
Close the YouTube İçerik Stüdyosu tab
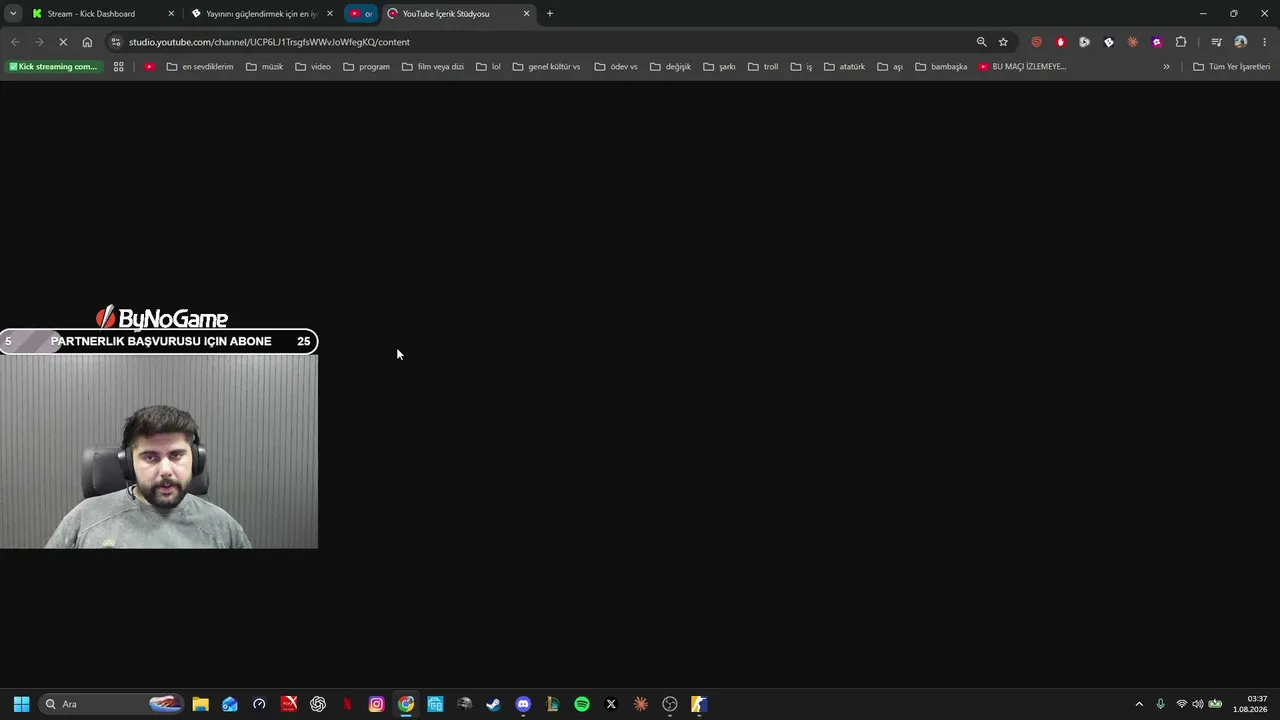click(x=526, y=14)
